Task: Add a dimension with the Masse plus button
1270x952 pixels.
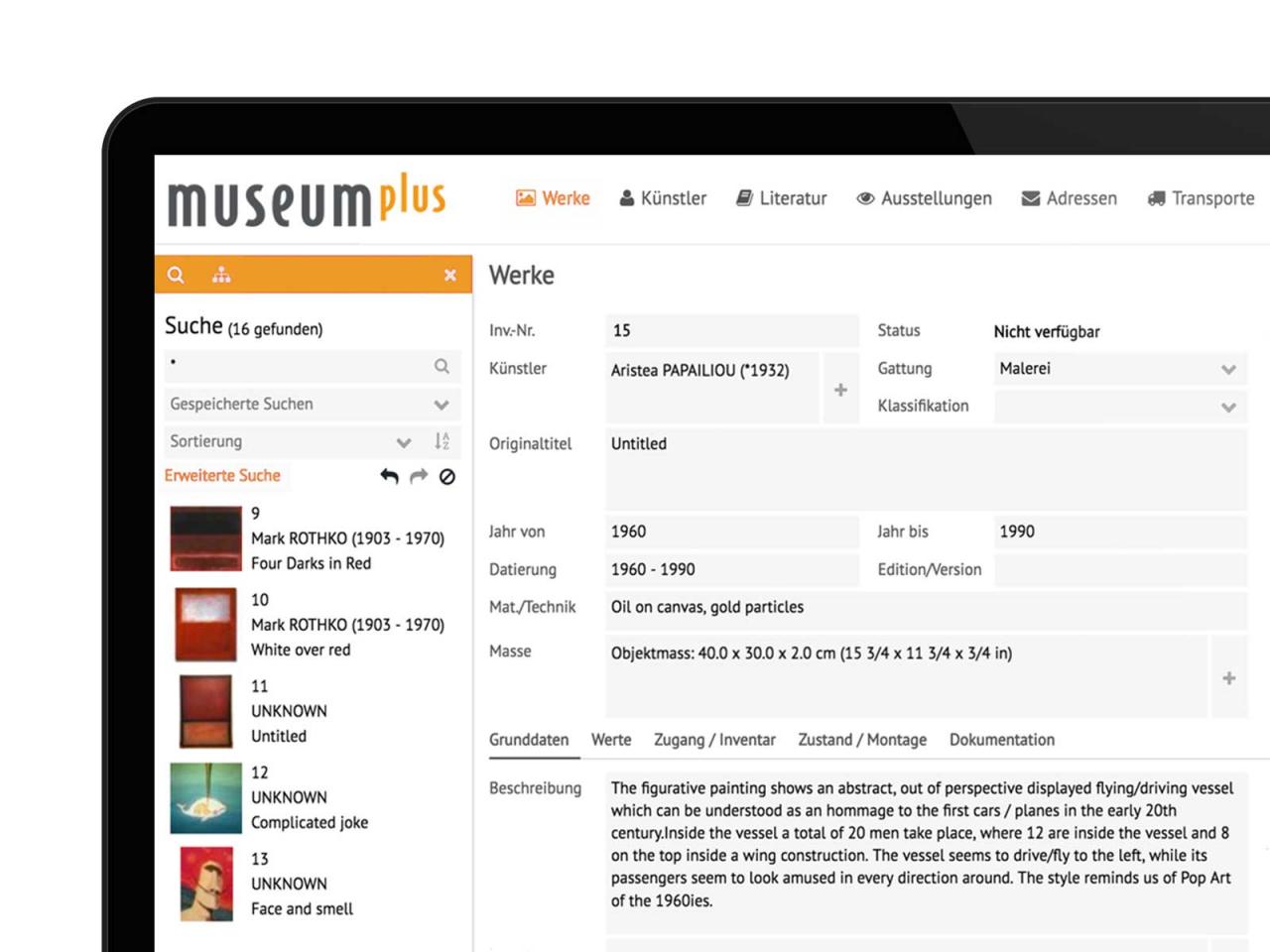Action: click(1228, 678)
